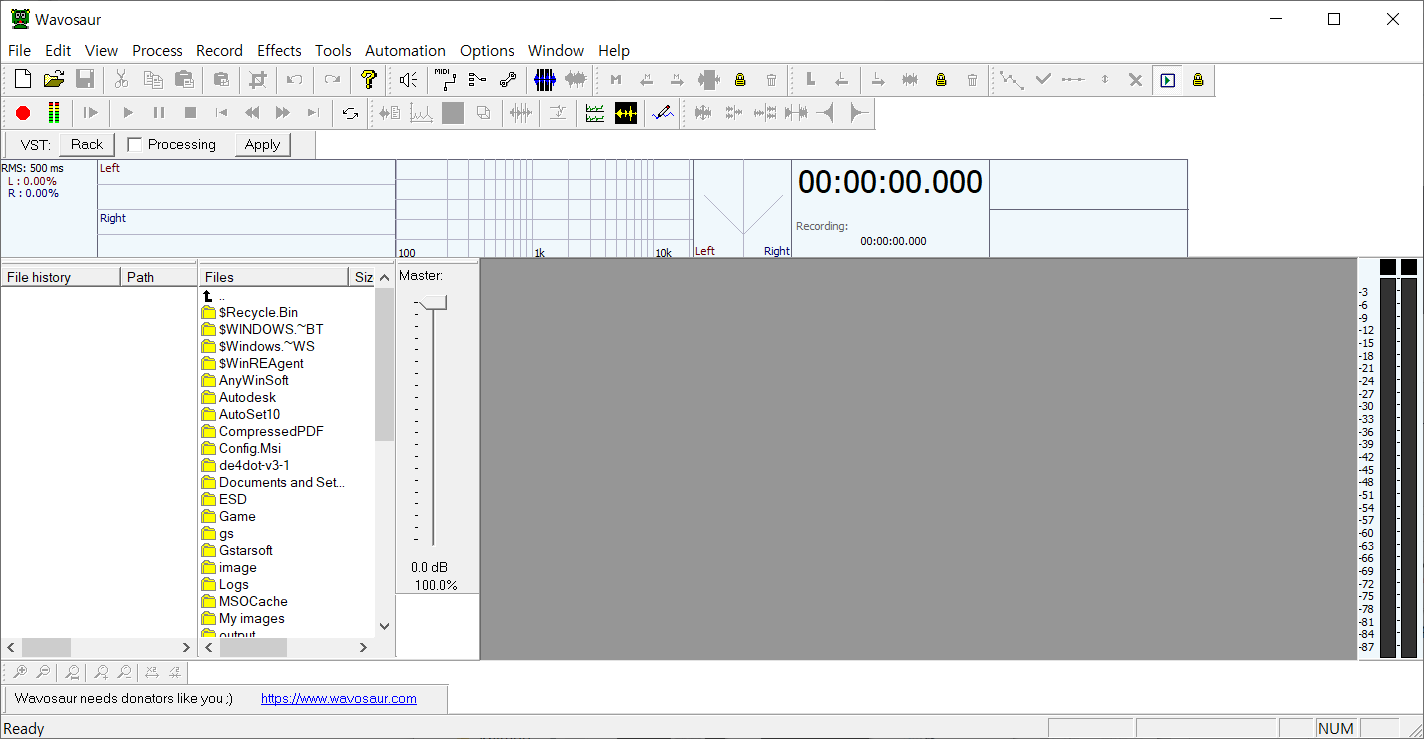
Task: Click the green and red level meter icon
Action: tap(54, 113)
